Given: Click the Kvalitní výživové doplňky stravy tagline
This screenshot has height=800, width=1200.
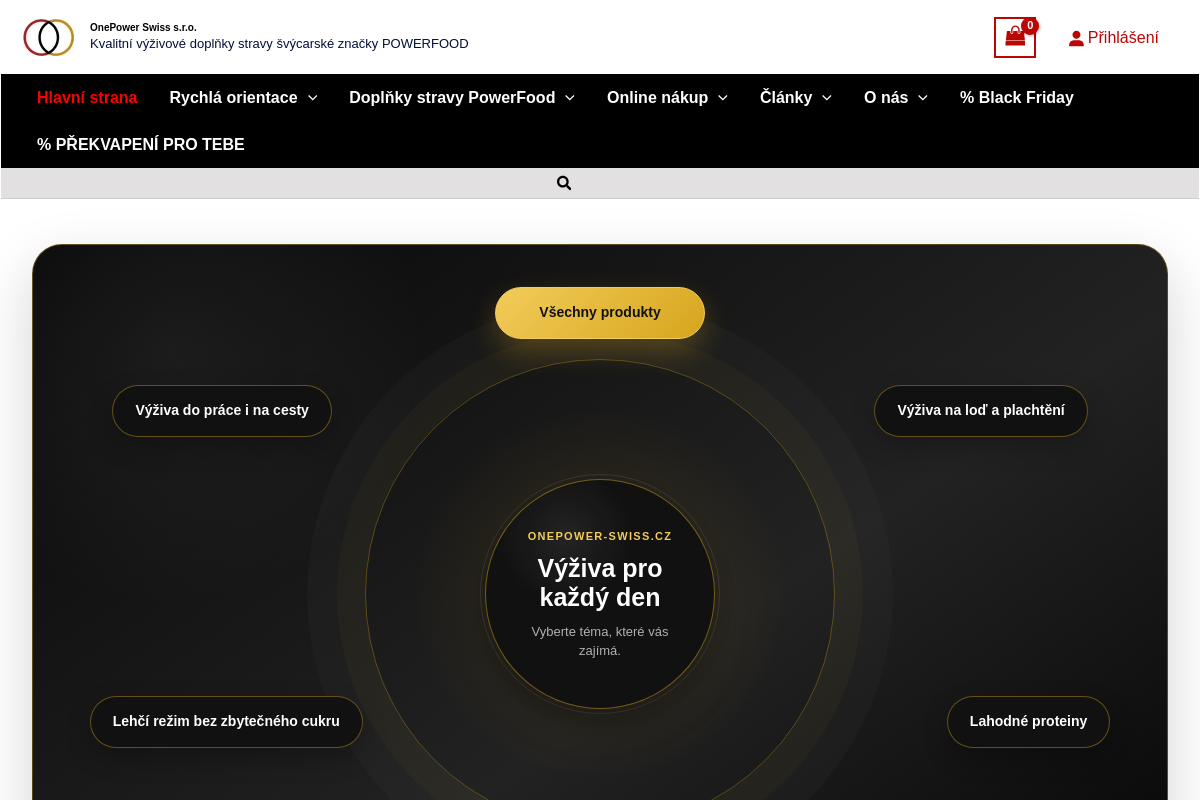Looking at the screenshot, I should (x=279, y=44).
